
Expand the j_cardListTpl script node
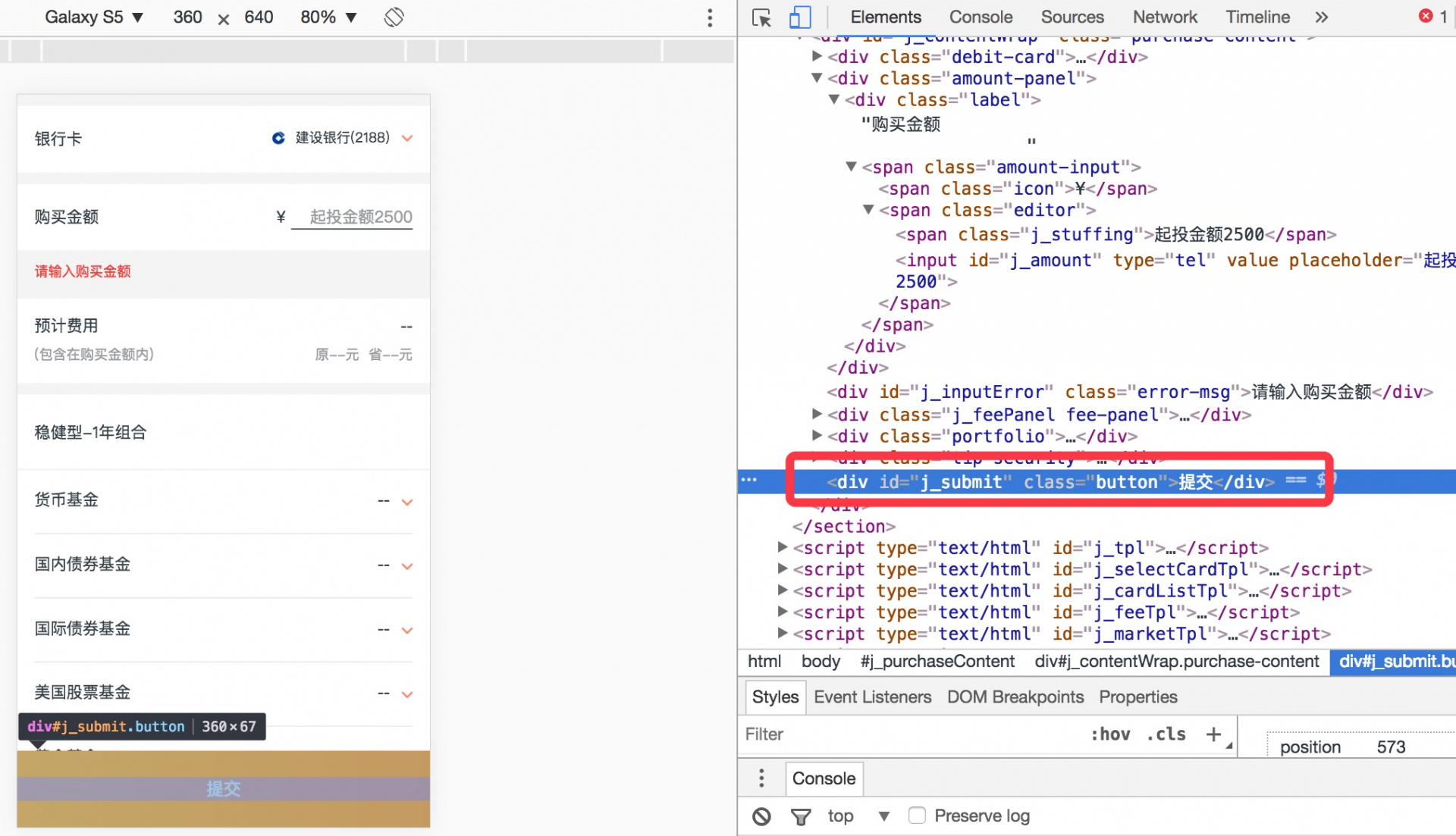pyautogui.click(x=783, y=590)
